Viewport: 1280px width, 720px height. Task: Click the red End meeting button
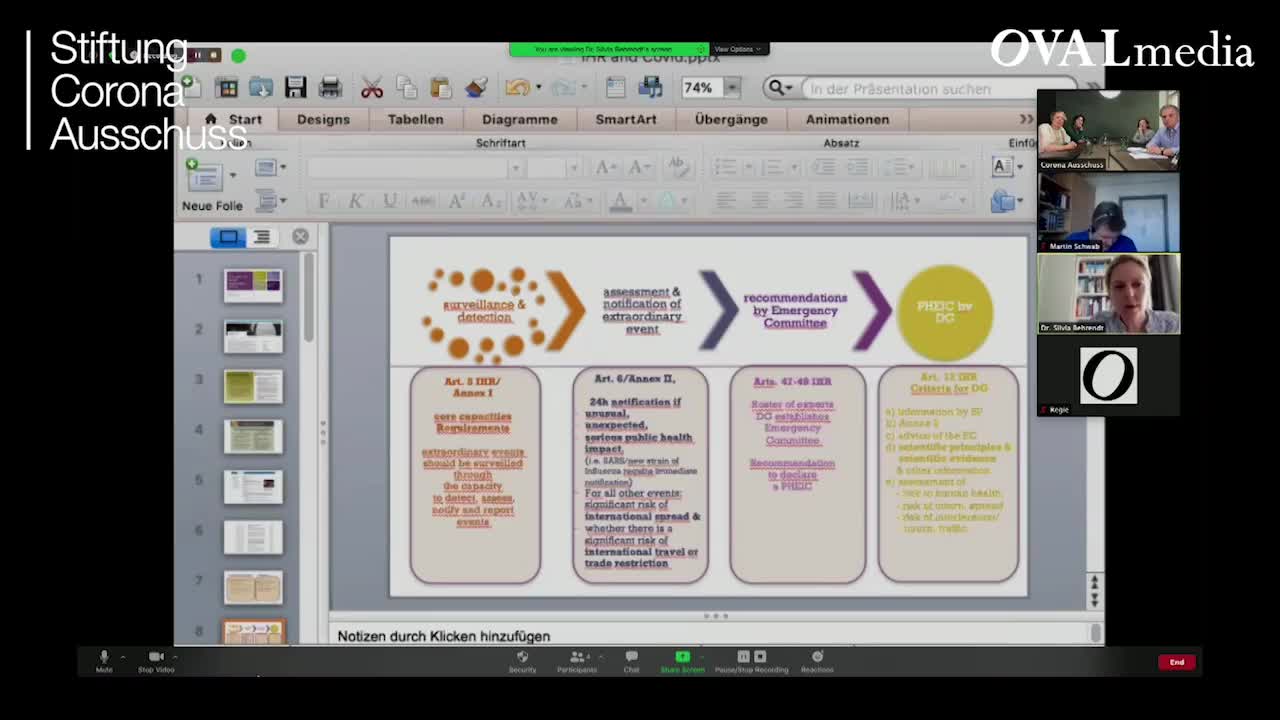1177,662
